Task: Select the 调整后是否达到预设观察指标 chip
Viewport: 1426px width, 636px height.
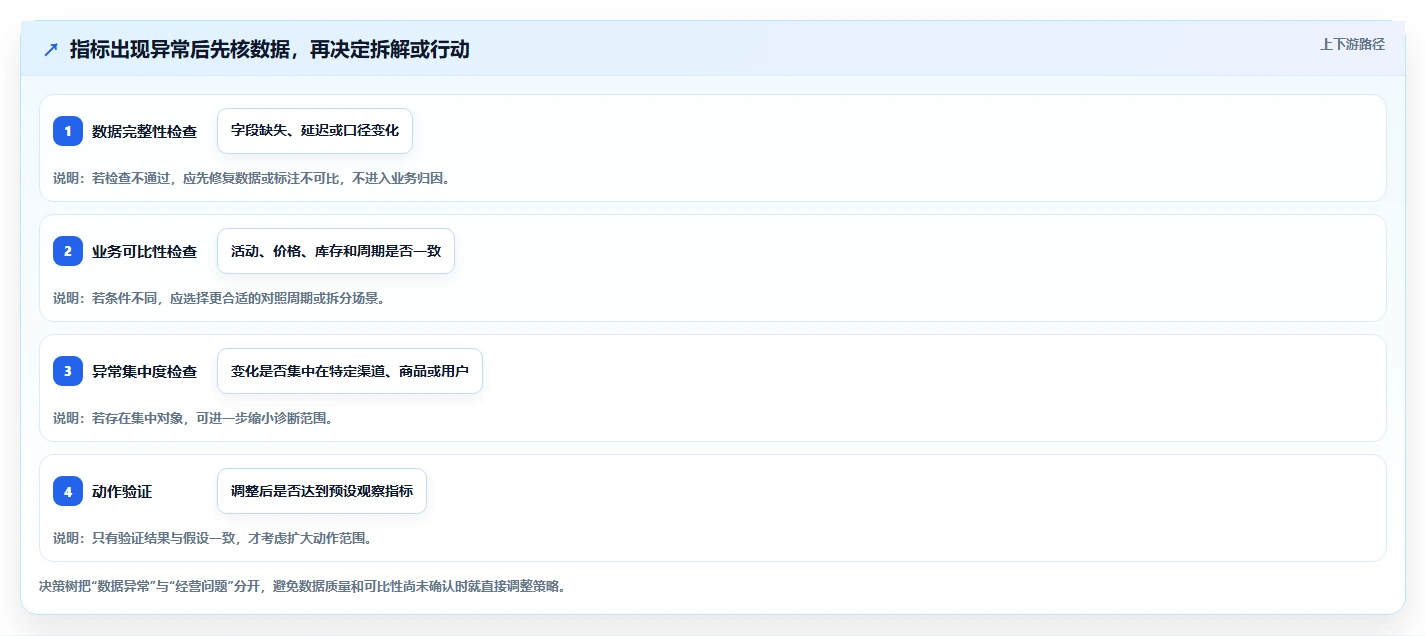Action: 322,491
